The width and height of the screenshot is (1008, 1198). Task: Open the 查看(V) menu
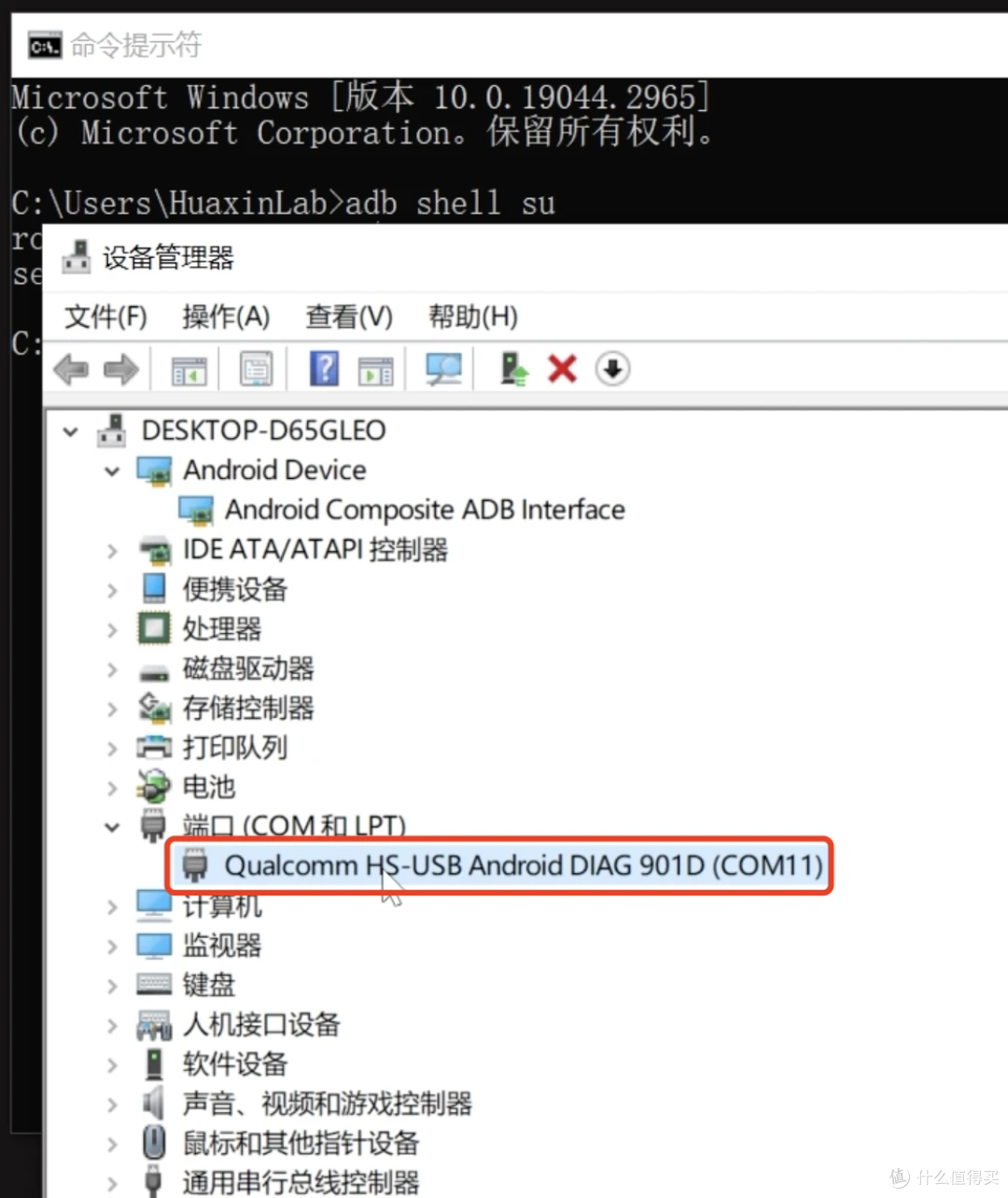pos(349,317)
